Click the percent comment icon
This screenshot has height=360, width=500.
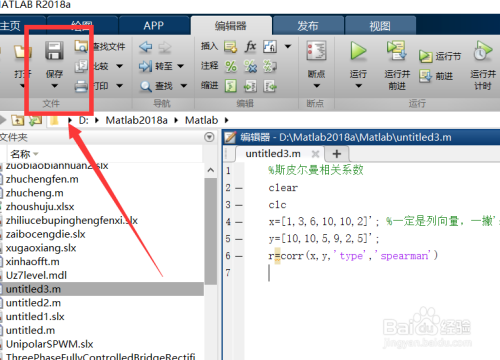click(x=231, y=66)
